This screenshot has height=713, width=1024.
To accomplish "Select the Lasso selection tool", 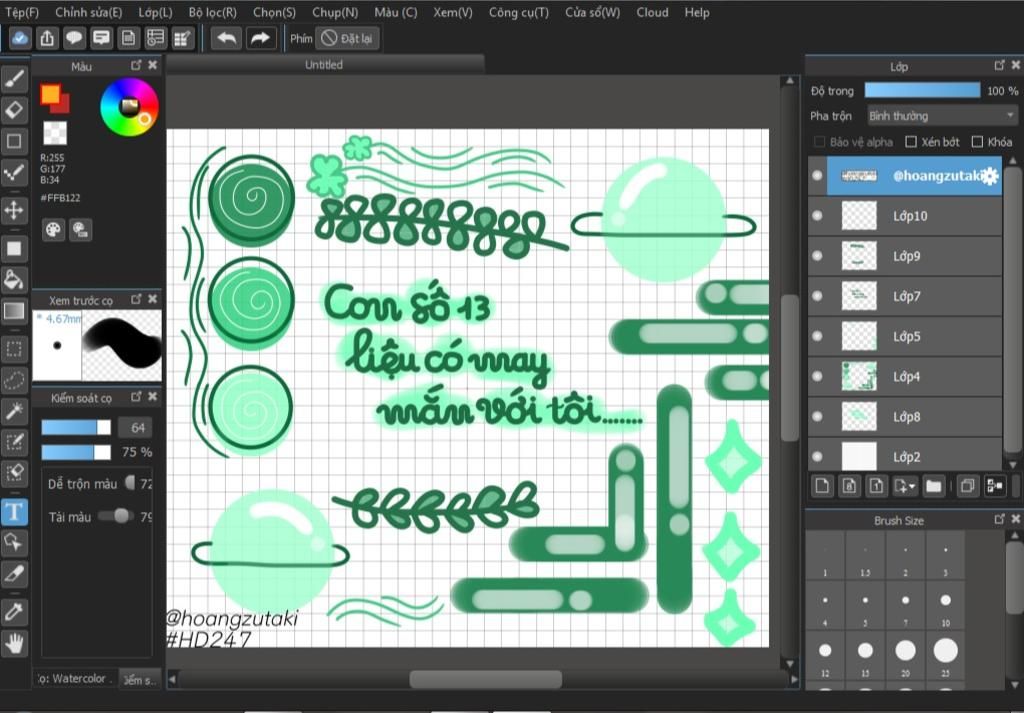I will (14, 380).
